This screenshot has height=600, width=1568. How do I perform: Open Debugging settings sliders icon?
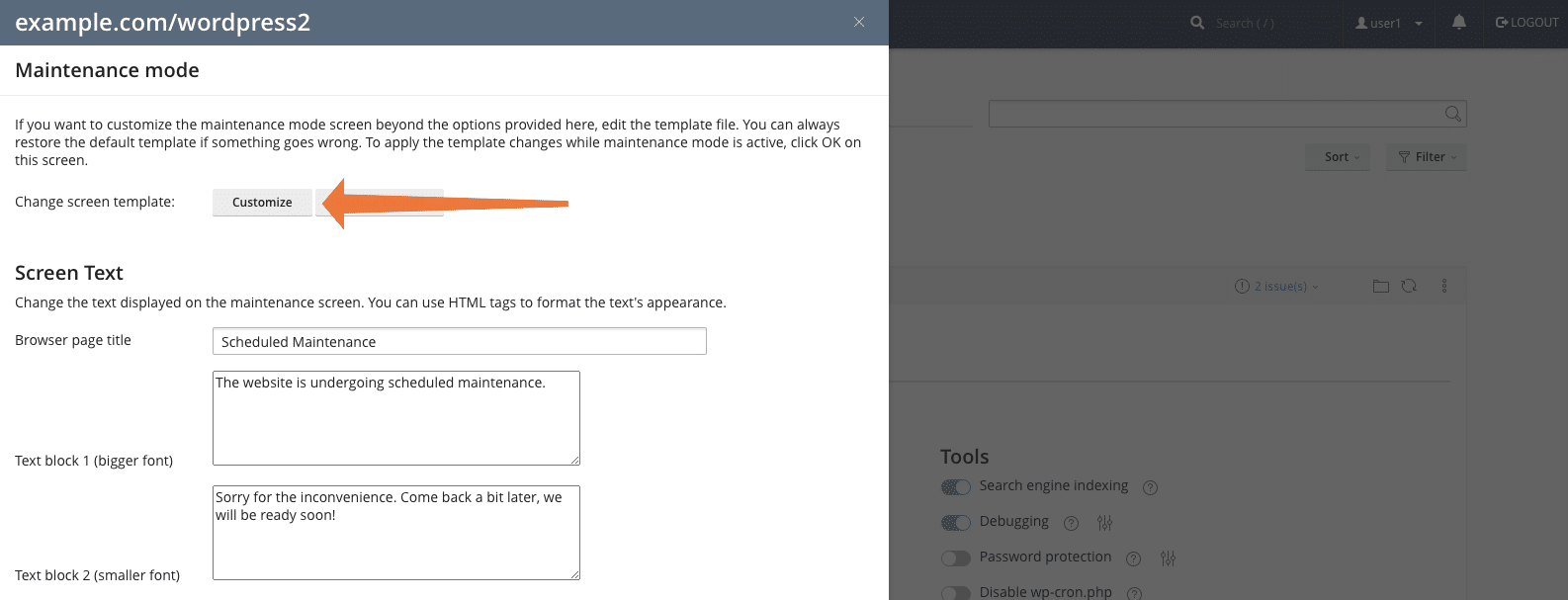coord(1105,523)
